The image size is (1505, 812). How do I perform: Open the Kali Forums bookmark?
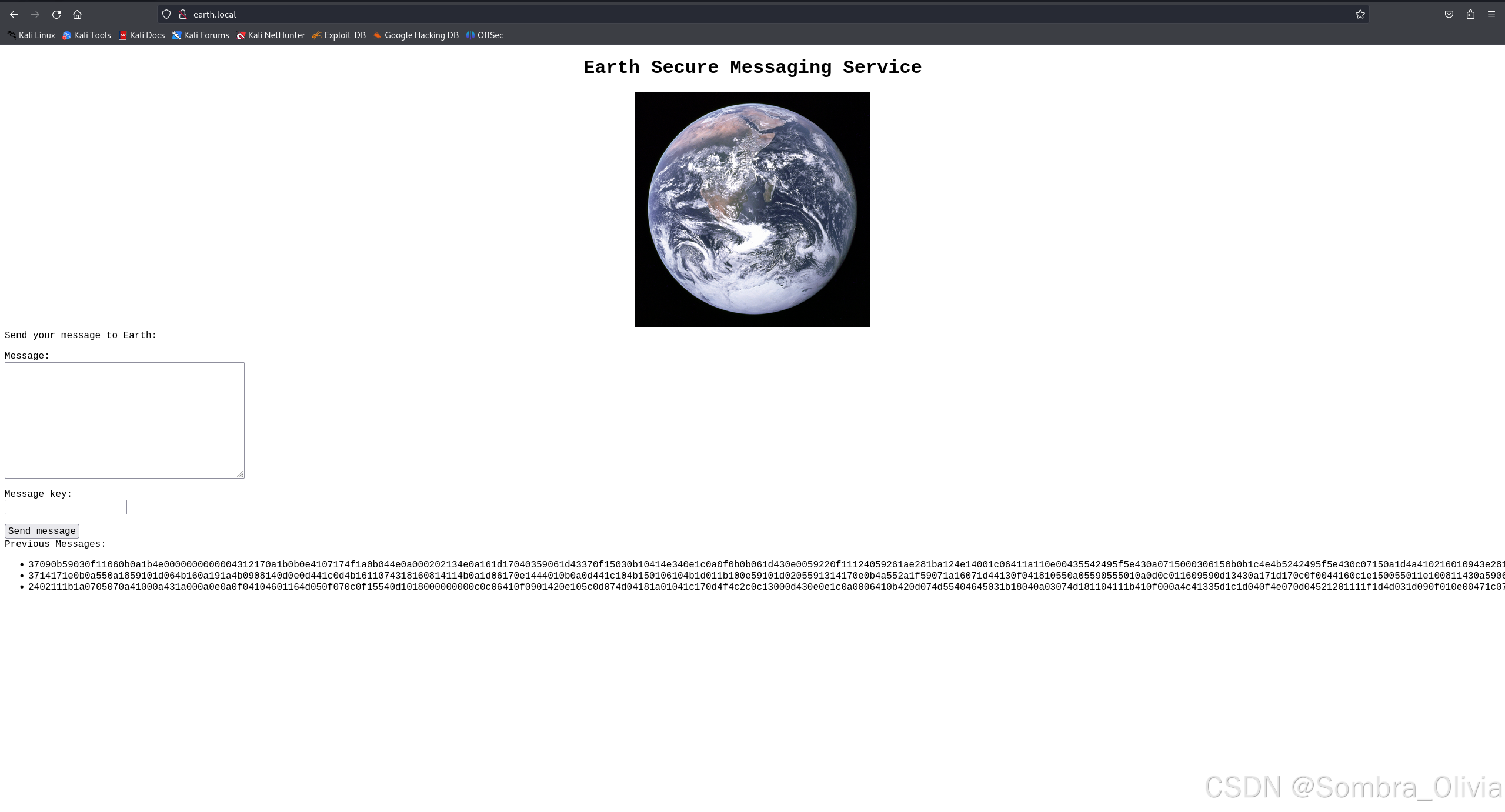tap(201, 35)
